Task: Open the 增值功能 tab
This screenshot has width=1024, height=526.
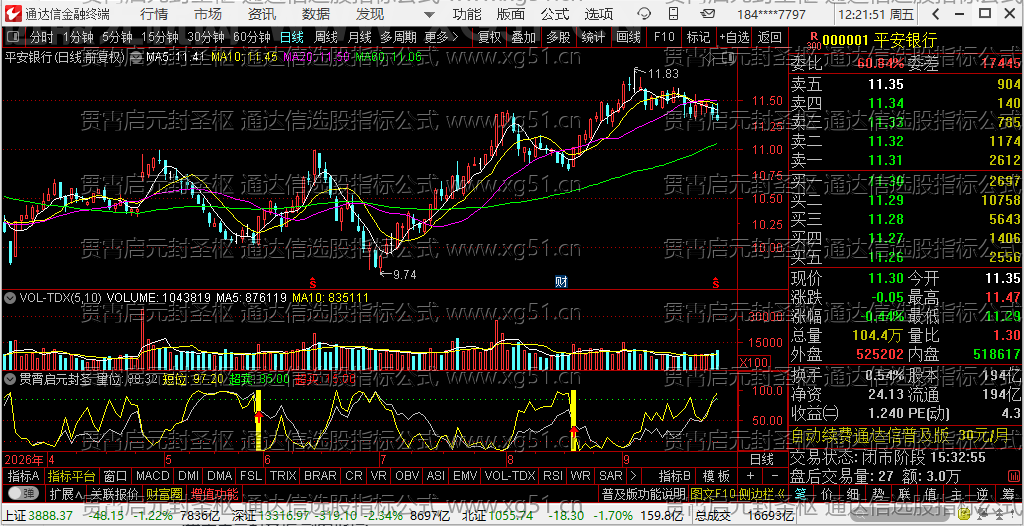Action: [x=214, y=493]
